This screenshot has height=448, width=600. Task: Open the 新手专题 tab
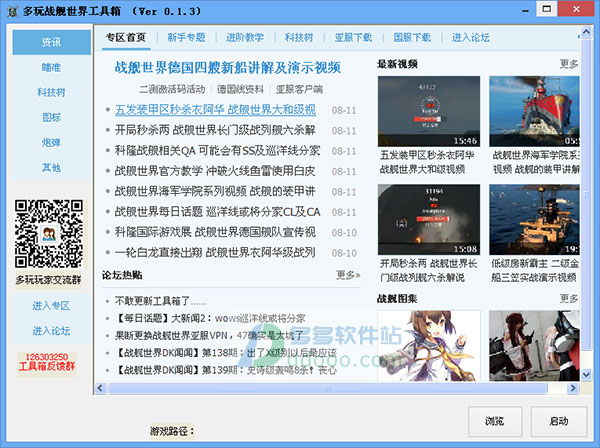(x=186, y=37)
